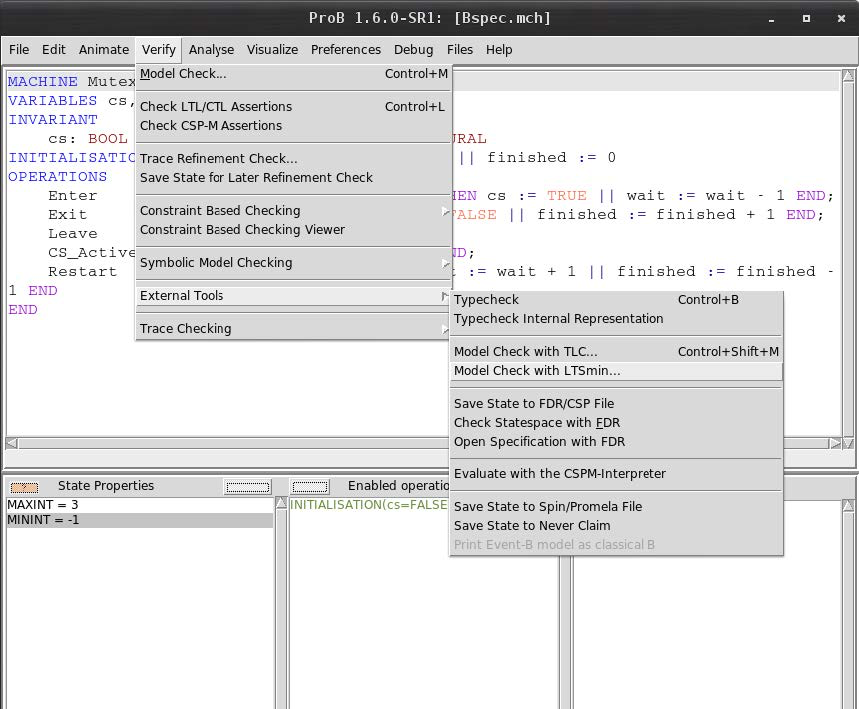Select Check LTL/CTL Assertions

coord(216,107)
